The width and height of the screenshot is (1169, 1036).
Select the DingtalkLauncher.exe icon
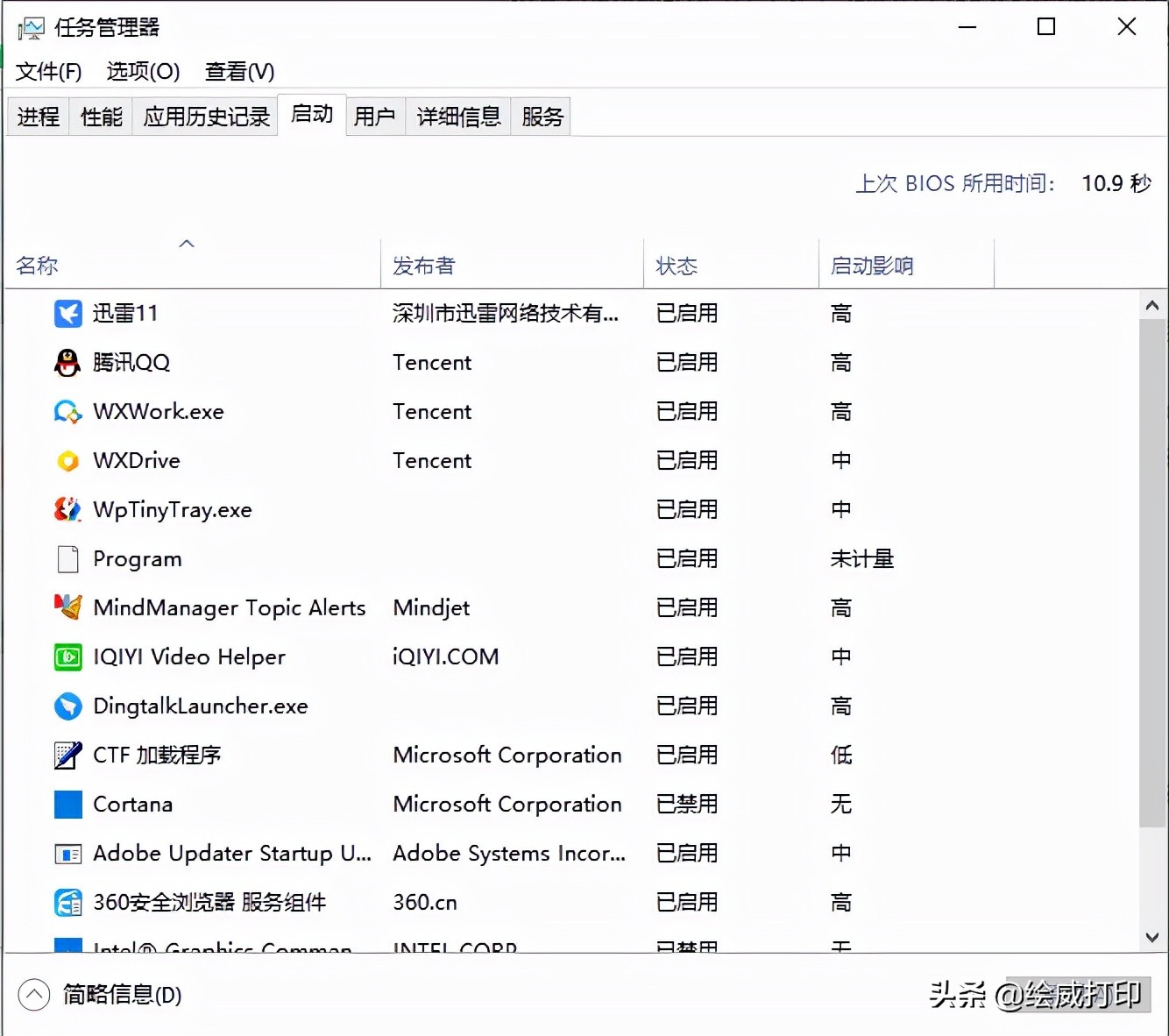pyautogui.click(x=67, y=706)
